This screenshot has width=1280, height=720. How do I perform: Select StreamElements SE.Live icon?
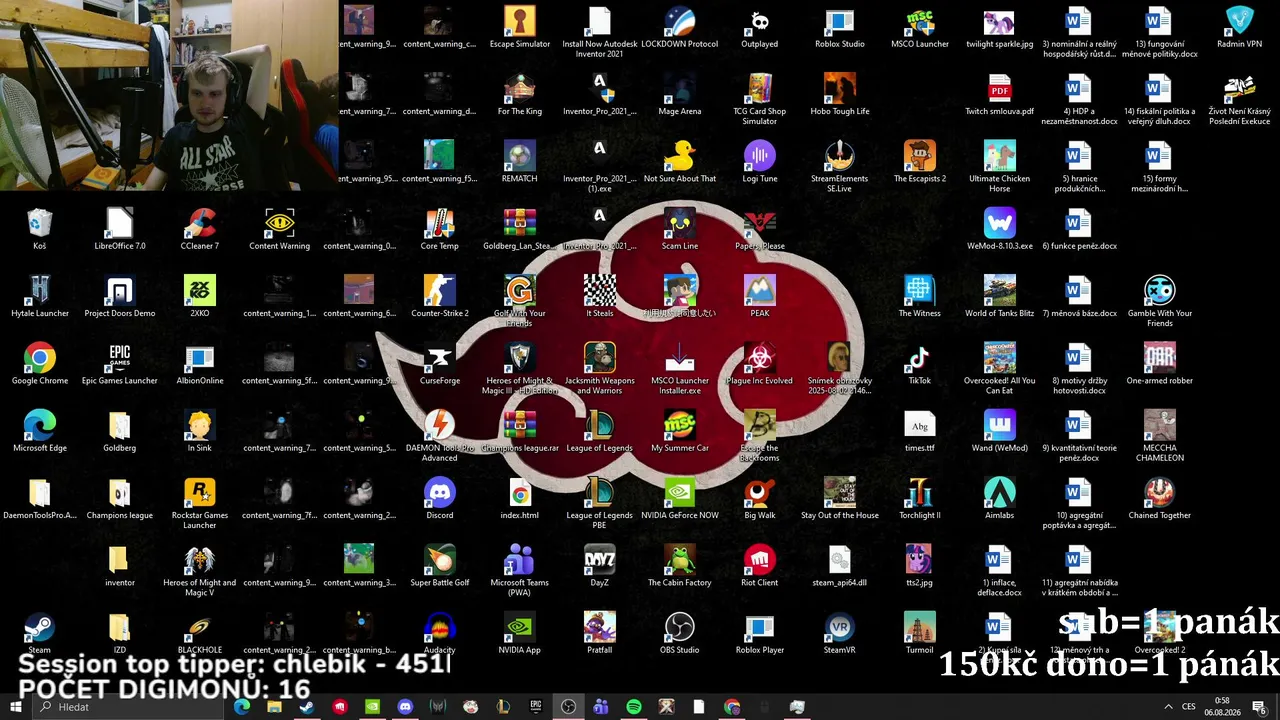[840, 156]
